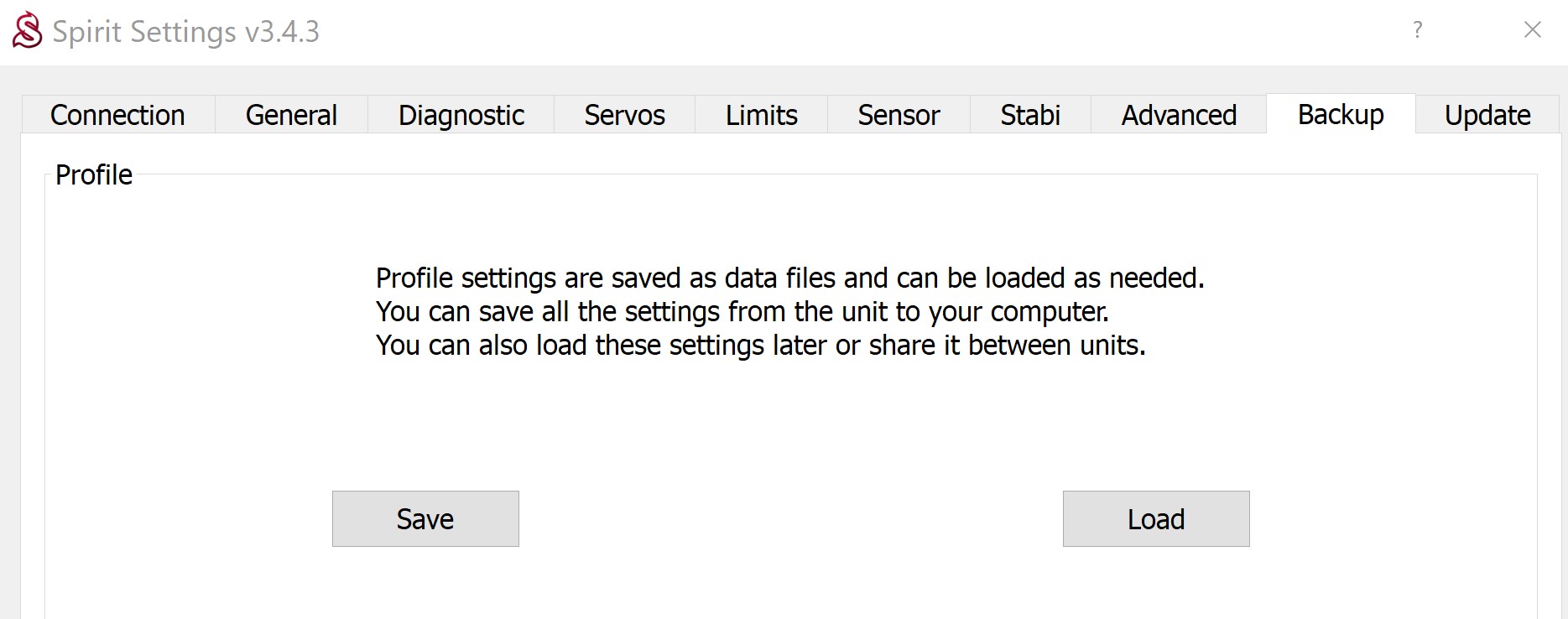Click the Profile group box label
Viewport: 1568px width, 619px height.
pyautogui.click(x=94, y=175)
